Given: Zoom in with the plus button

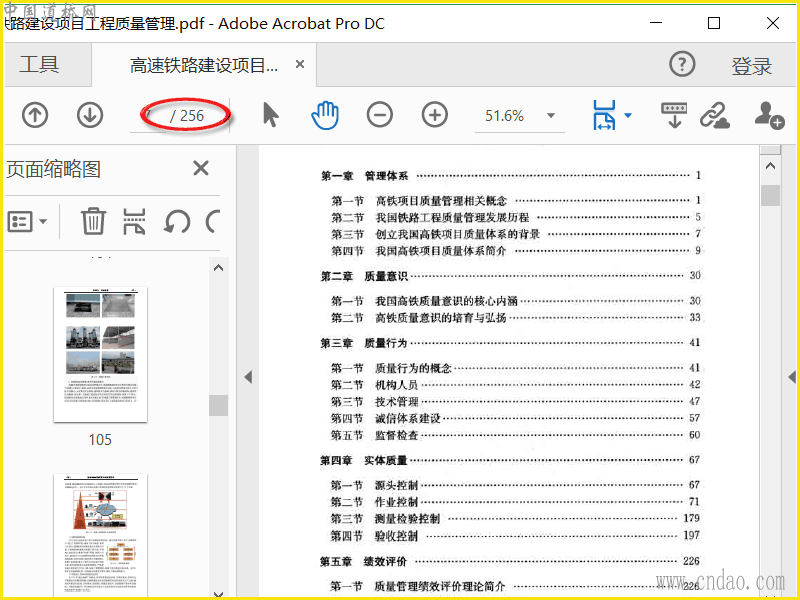Looking at the screenshot, I should pyautogui.click(x=435, y=115).
